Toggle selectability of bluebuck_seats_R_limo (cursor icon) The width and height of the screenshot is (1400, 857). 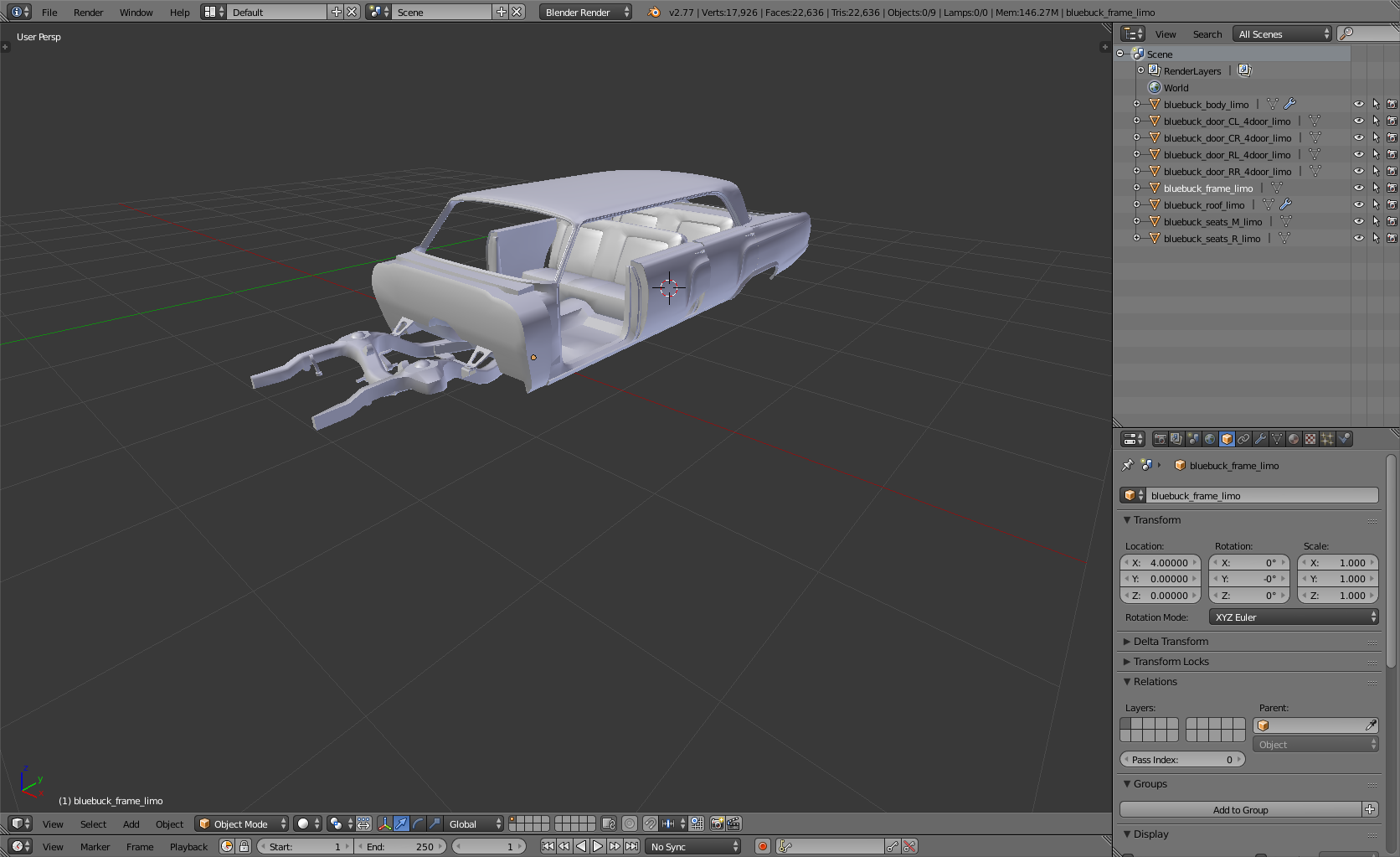1375,239
